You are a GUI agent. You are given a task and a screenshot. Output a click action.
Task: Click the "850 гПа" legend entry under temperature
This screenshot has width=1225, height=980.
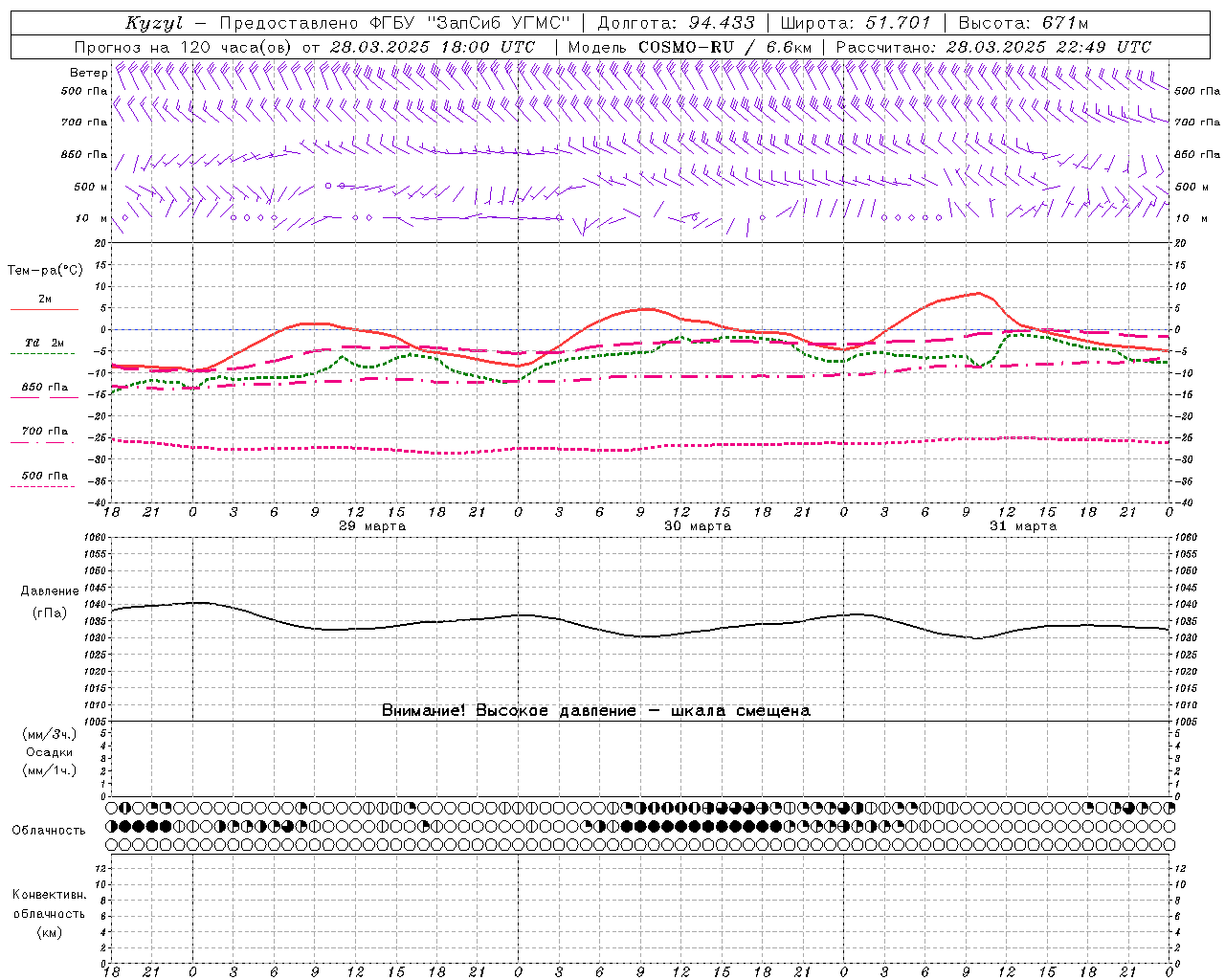(45, 388)
